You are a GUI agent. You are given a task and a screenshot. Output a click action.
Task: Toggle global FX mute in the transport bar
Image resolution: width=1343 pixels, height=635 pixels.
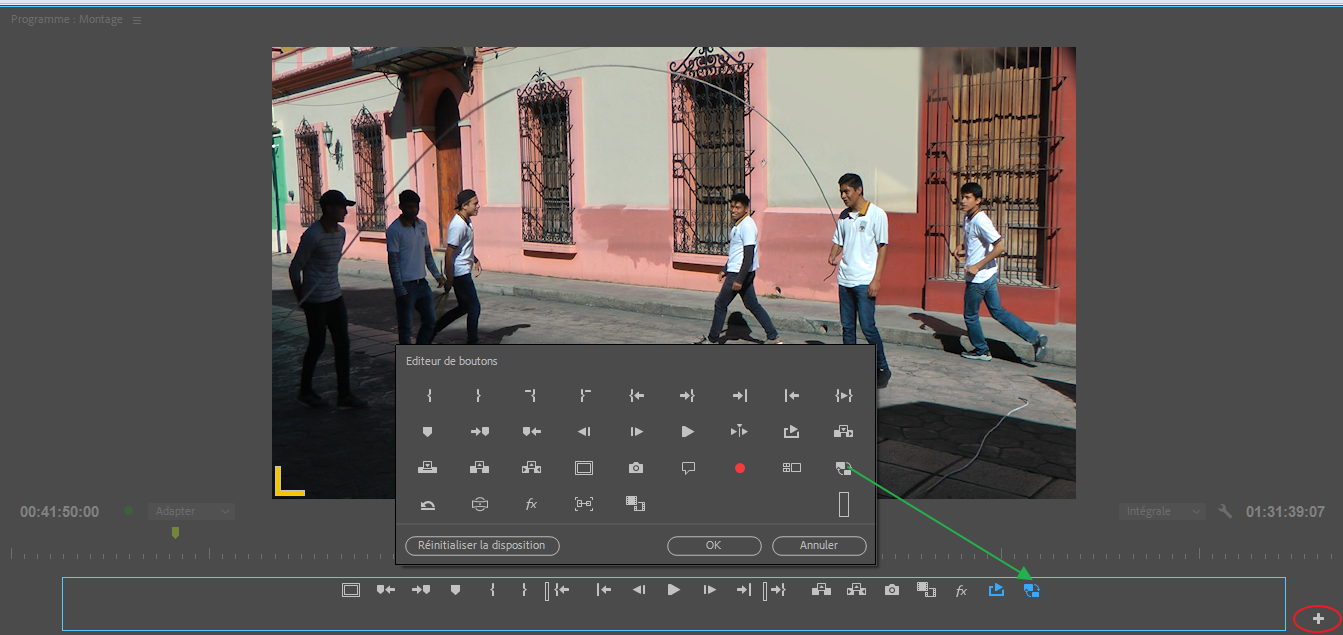pos(961,591)
